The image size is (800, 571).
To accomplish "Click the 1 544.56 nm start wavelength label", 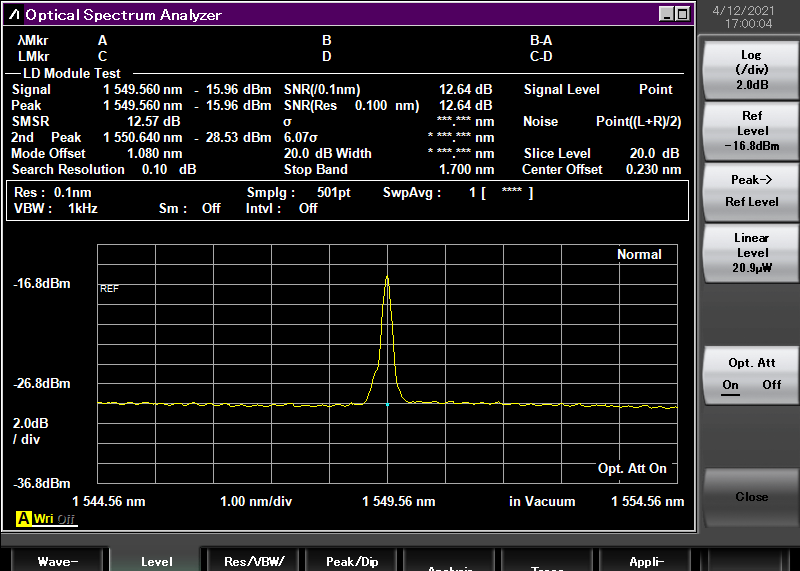I will click(109, 502).
